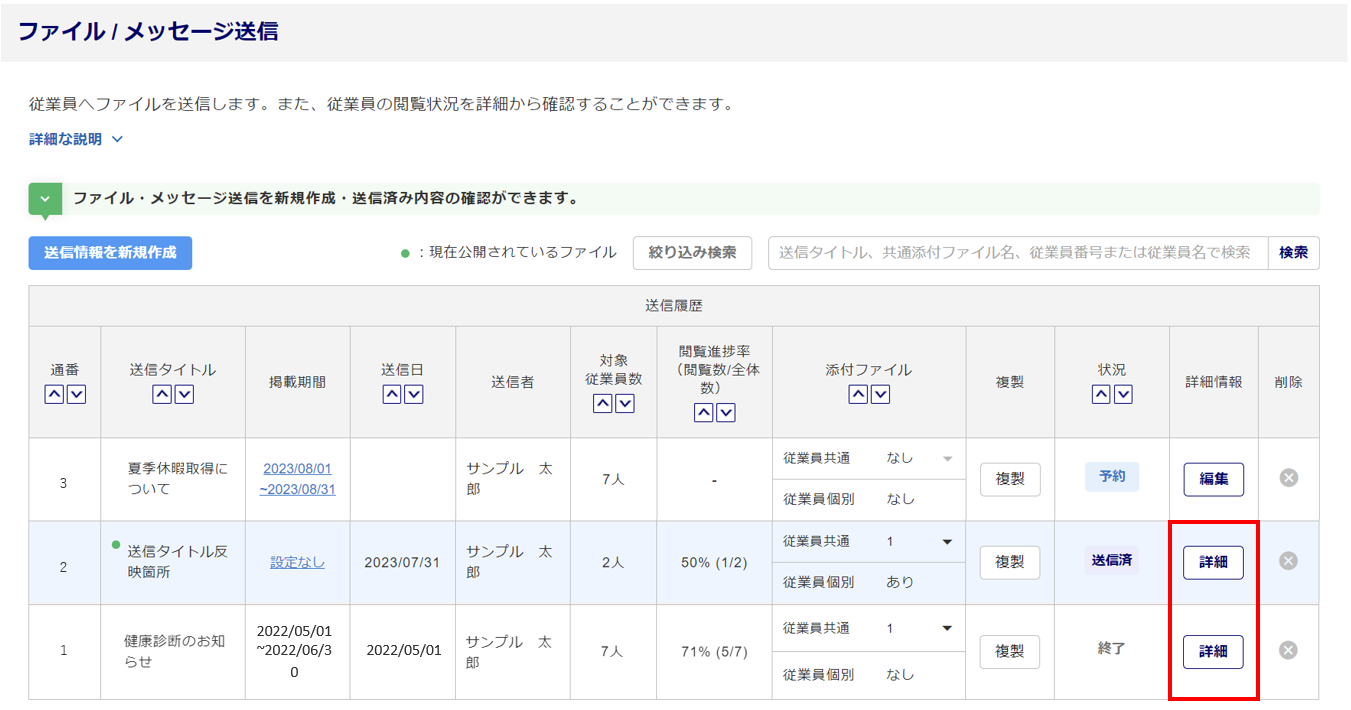The height and width of the screenshot is (710, 1351).
Task: Click 編集 button for 夏季休暇取得について
Action: tap(1213, 479)
